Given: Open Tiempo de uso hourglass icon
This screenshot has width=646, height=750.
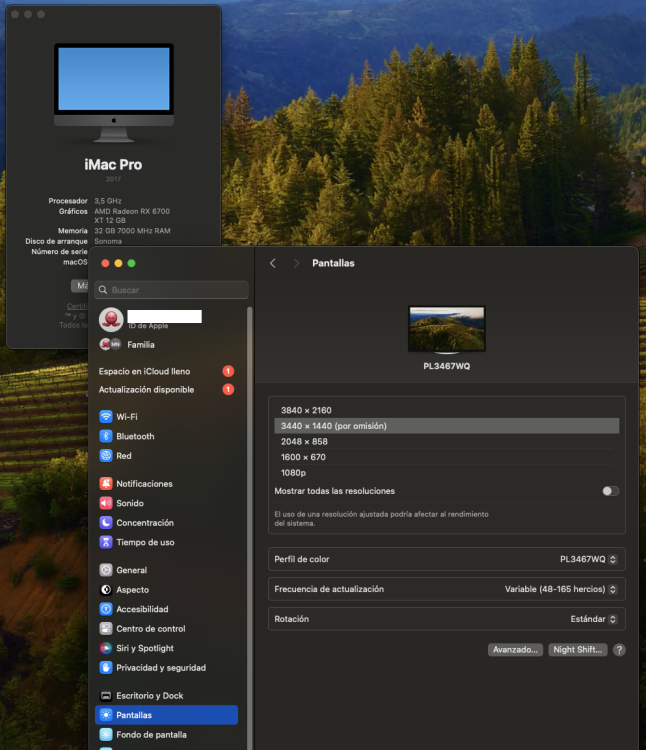Looking at the screenshot, I should (x=106, y=542).
